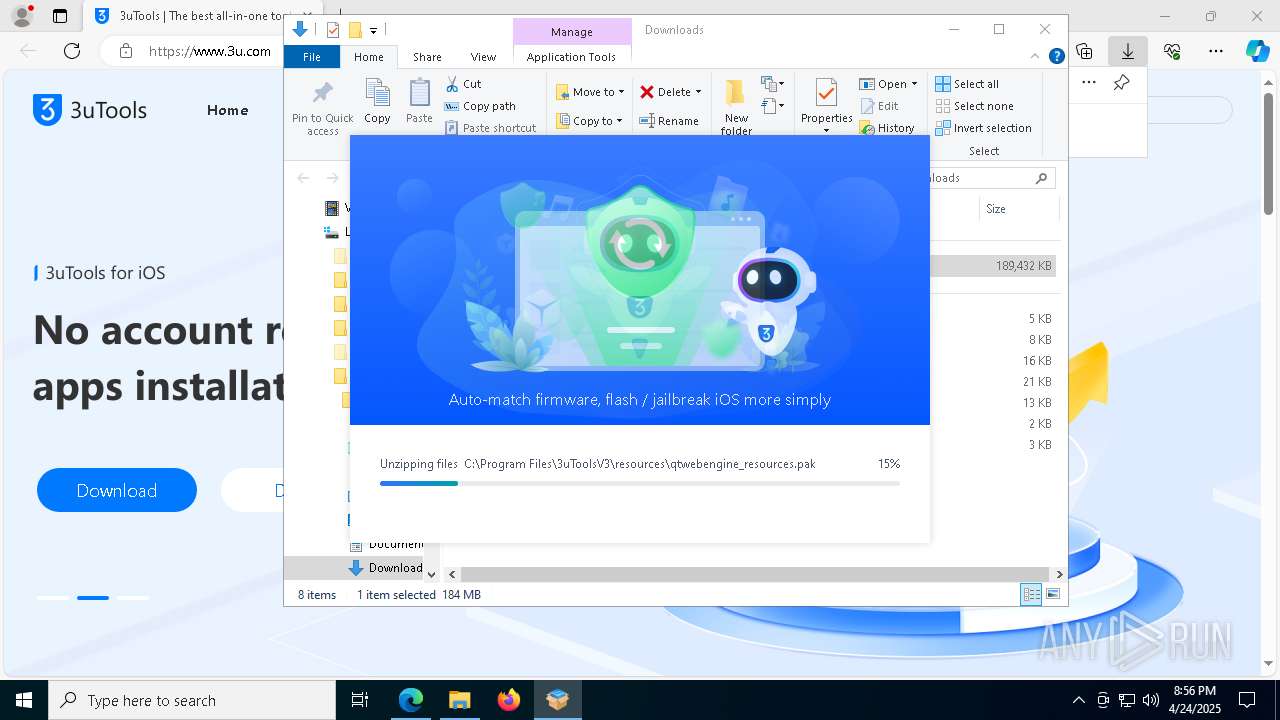Screen dimensions: 1280x720
Task: Open Firefox from the taskbar
Action: (509, 700)
